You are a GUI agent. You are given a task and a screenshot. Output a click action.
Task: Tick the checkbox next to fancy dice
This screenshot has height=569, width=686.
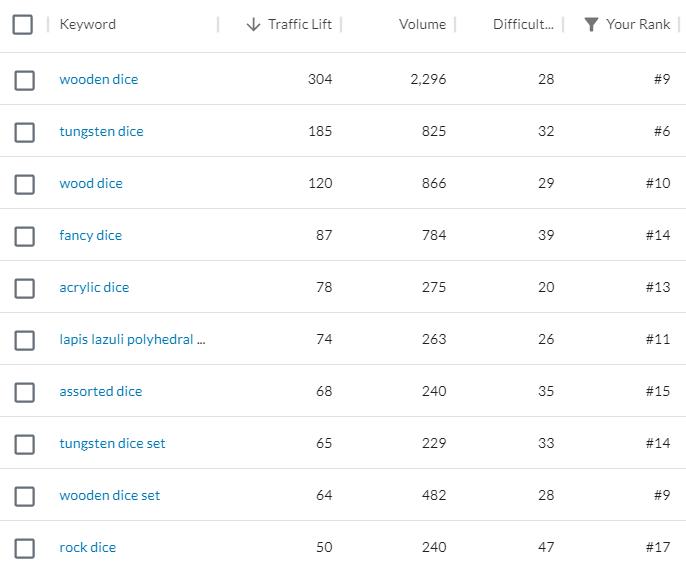coord(25,236)
